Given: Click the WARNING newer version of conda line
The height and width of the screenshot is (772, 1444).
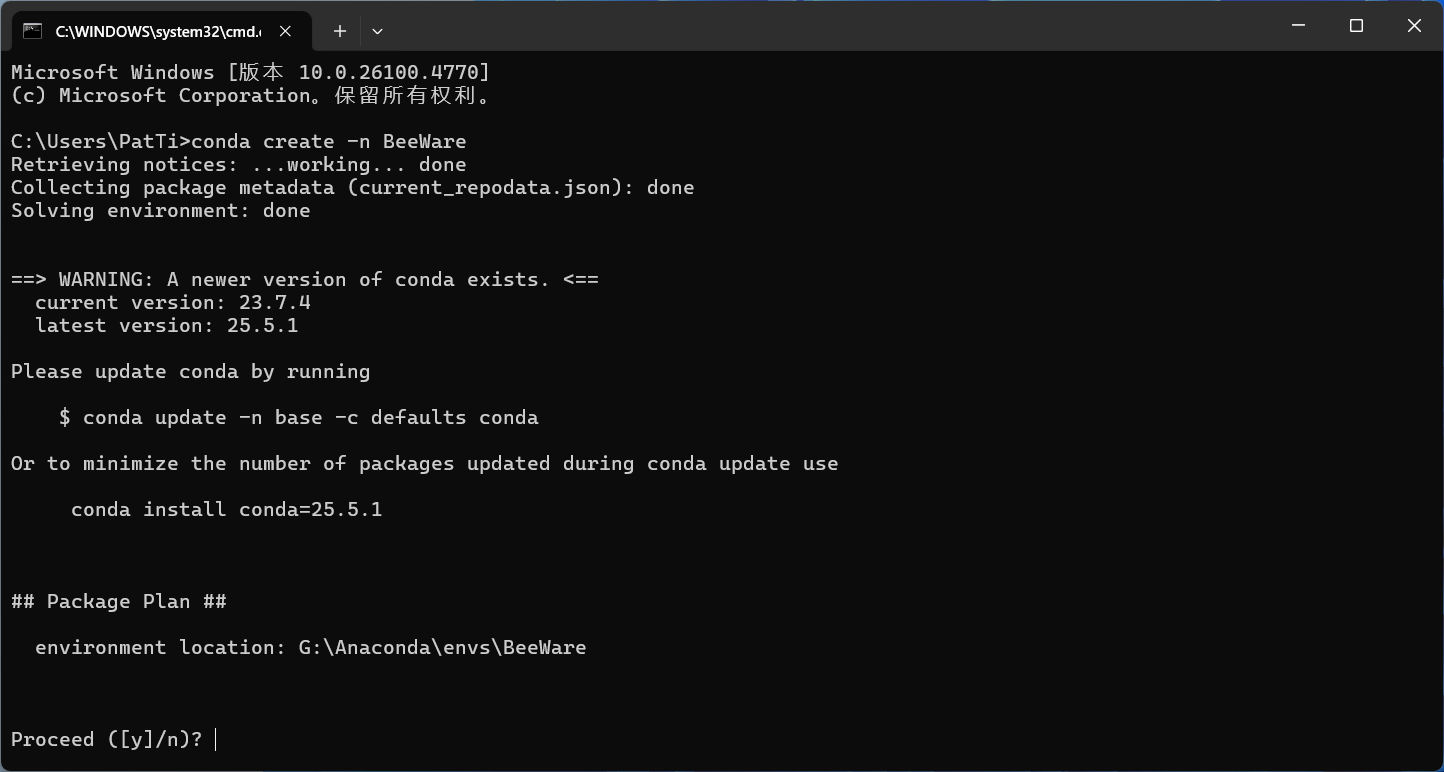Looking at the screenshot, I should pos(305,280).
